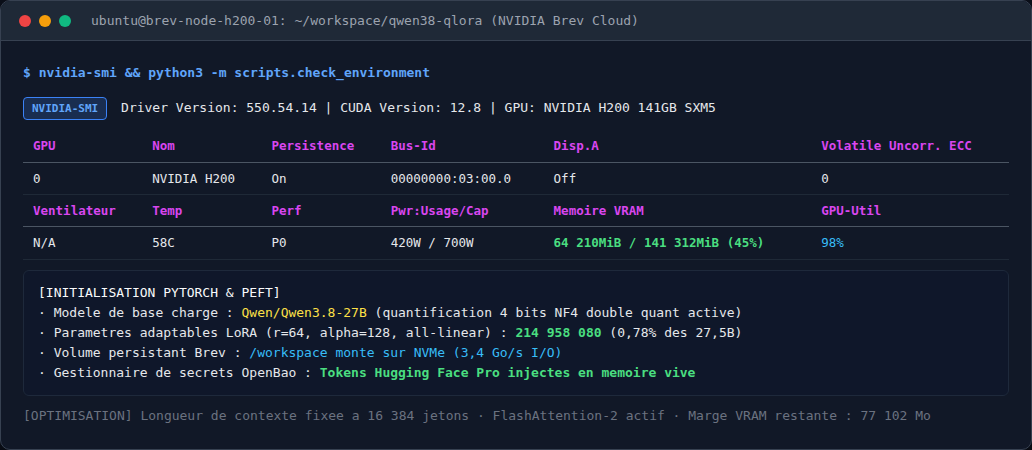Select the Driver Version 550.54.14 text

pos(220,108)
